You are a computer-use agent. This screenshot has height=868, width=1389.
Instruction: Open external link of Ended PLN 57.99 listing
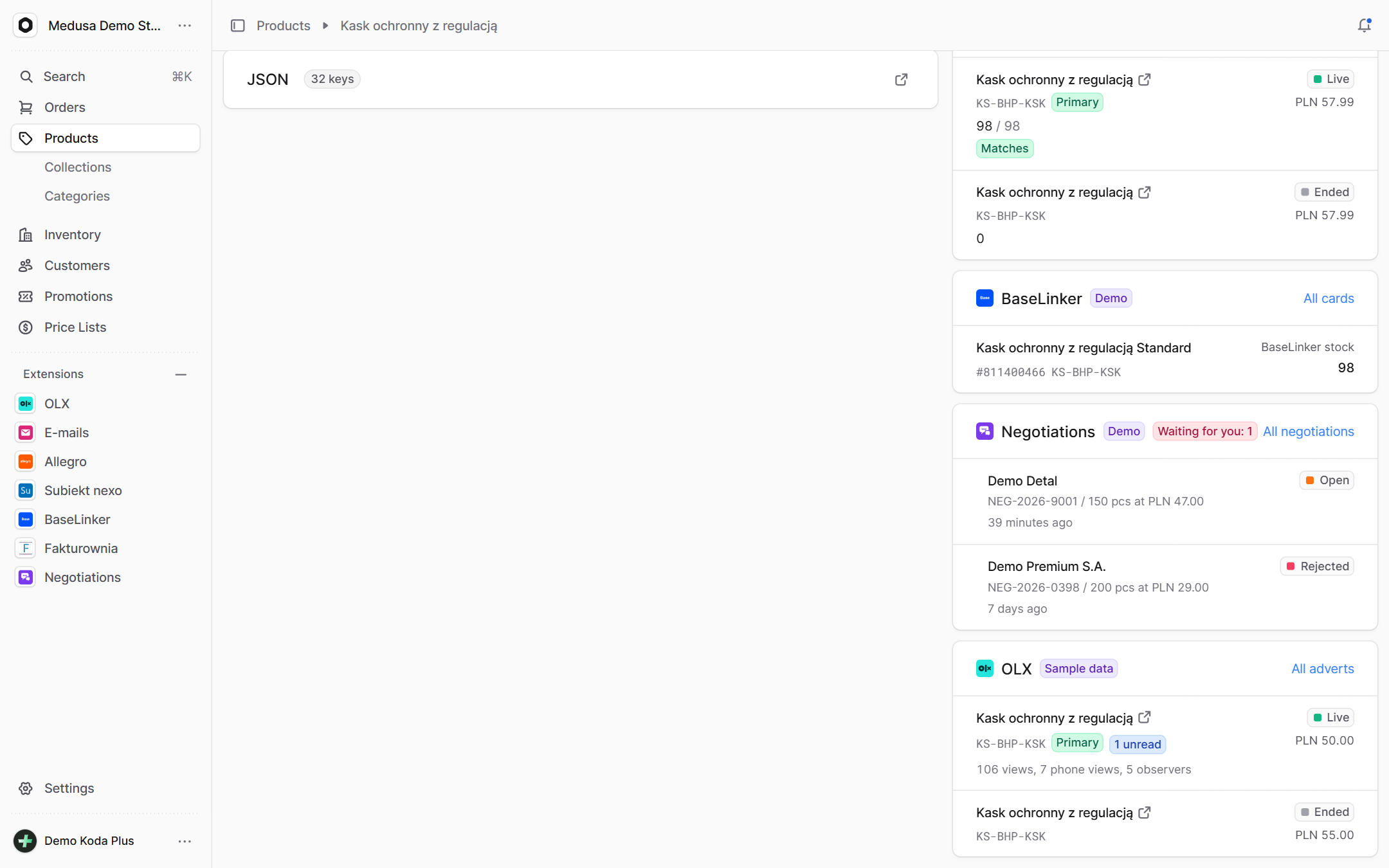click(x=1145, y=192)
